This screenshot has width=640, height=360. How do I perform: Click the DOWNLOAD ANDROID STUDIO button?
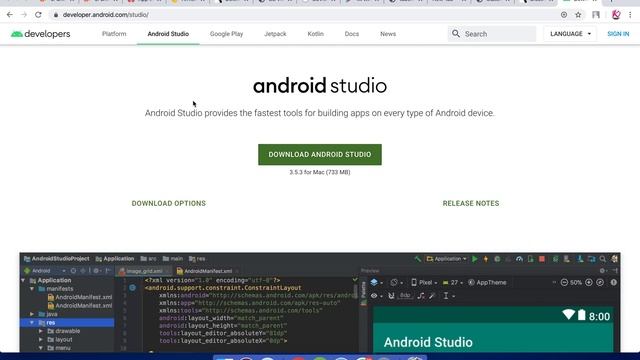tap(320, 154)
